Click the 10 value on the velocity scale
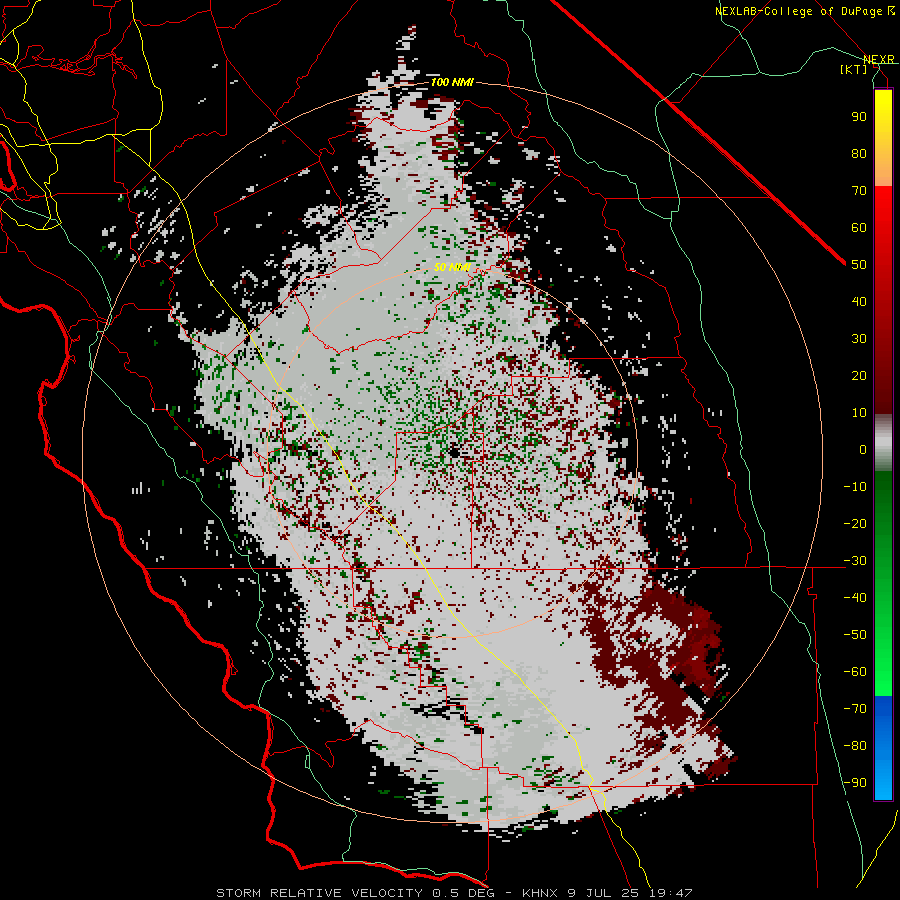Screen dimensions: 900x900 pos(859,413)
